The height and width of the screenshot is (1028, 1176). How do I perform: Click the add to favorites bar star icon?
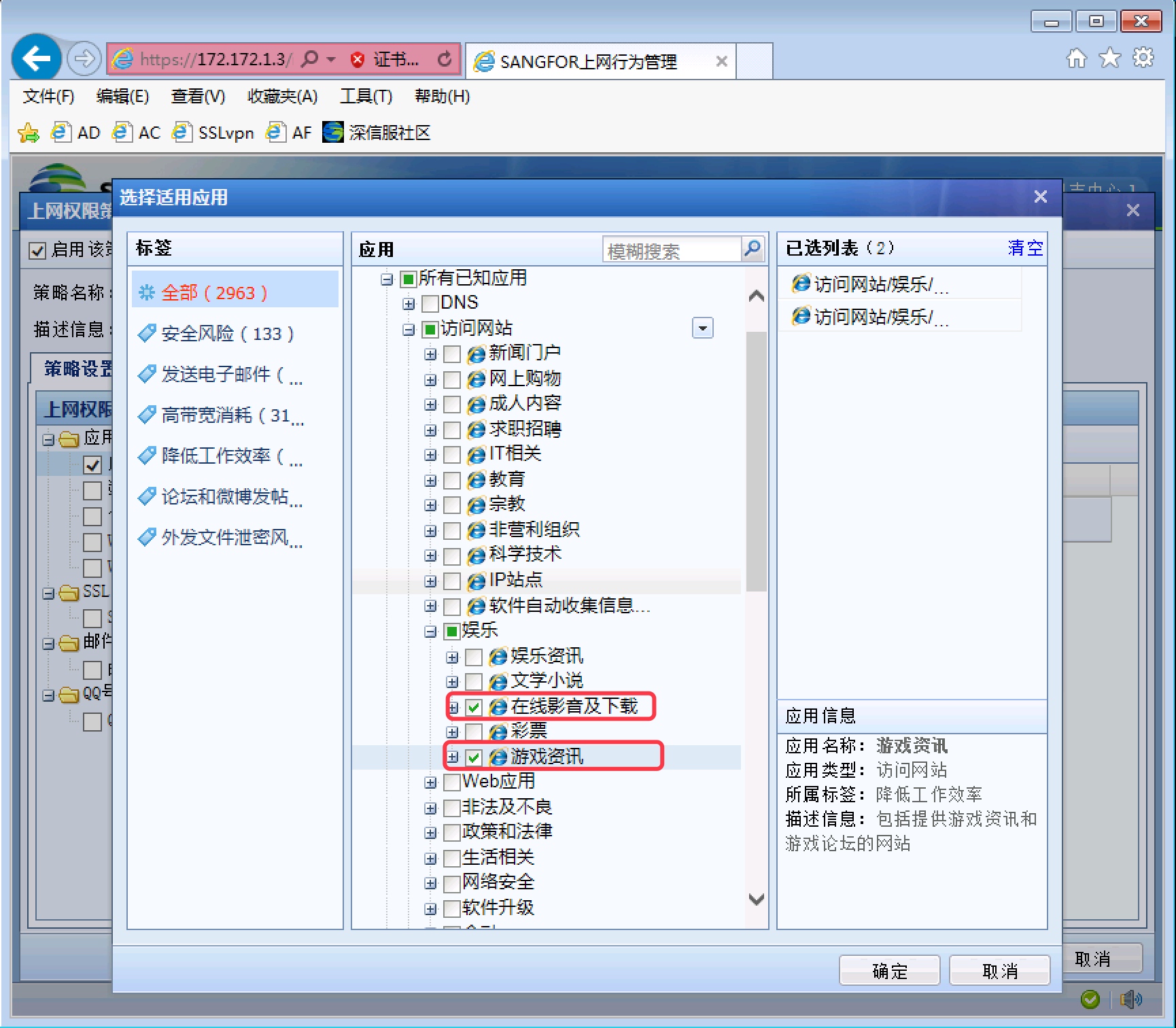coord(29,133)
